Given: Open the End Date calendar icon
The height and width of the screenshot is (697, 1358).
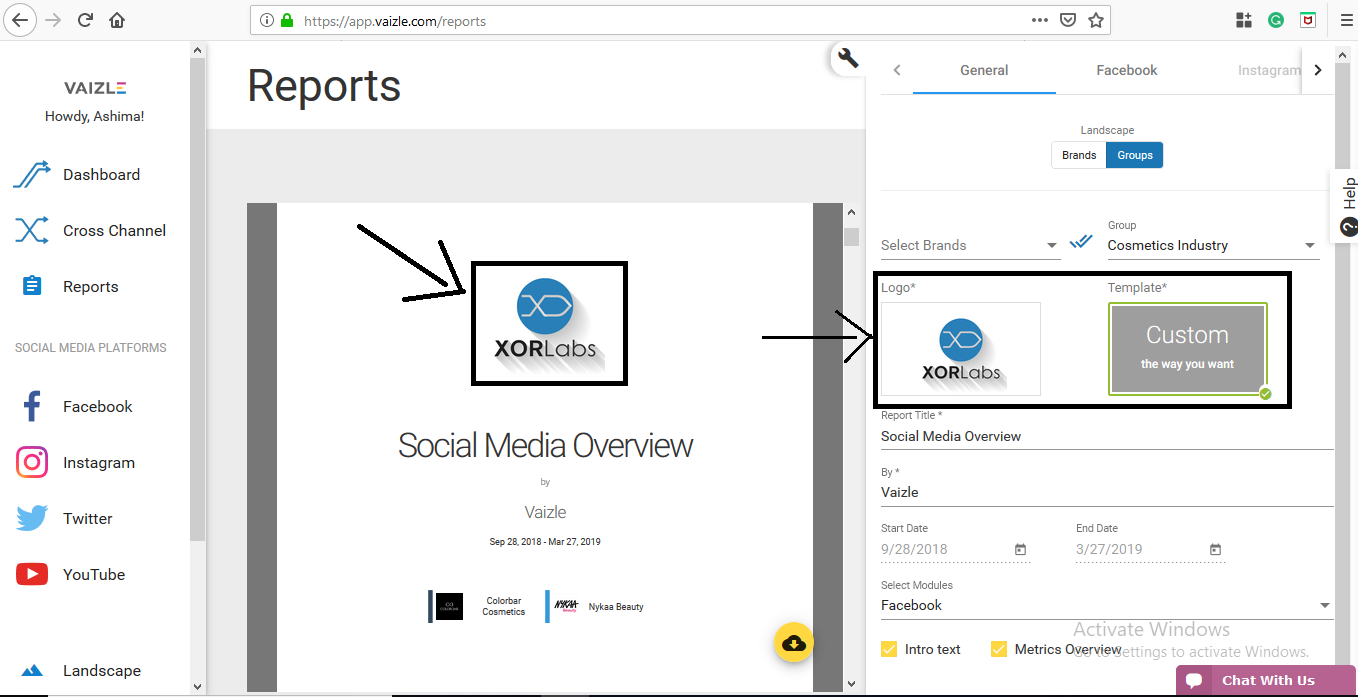Looking at the screenshot, I should 1215,549.
